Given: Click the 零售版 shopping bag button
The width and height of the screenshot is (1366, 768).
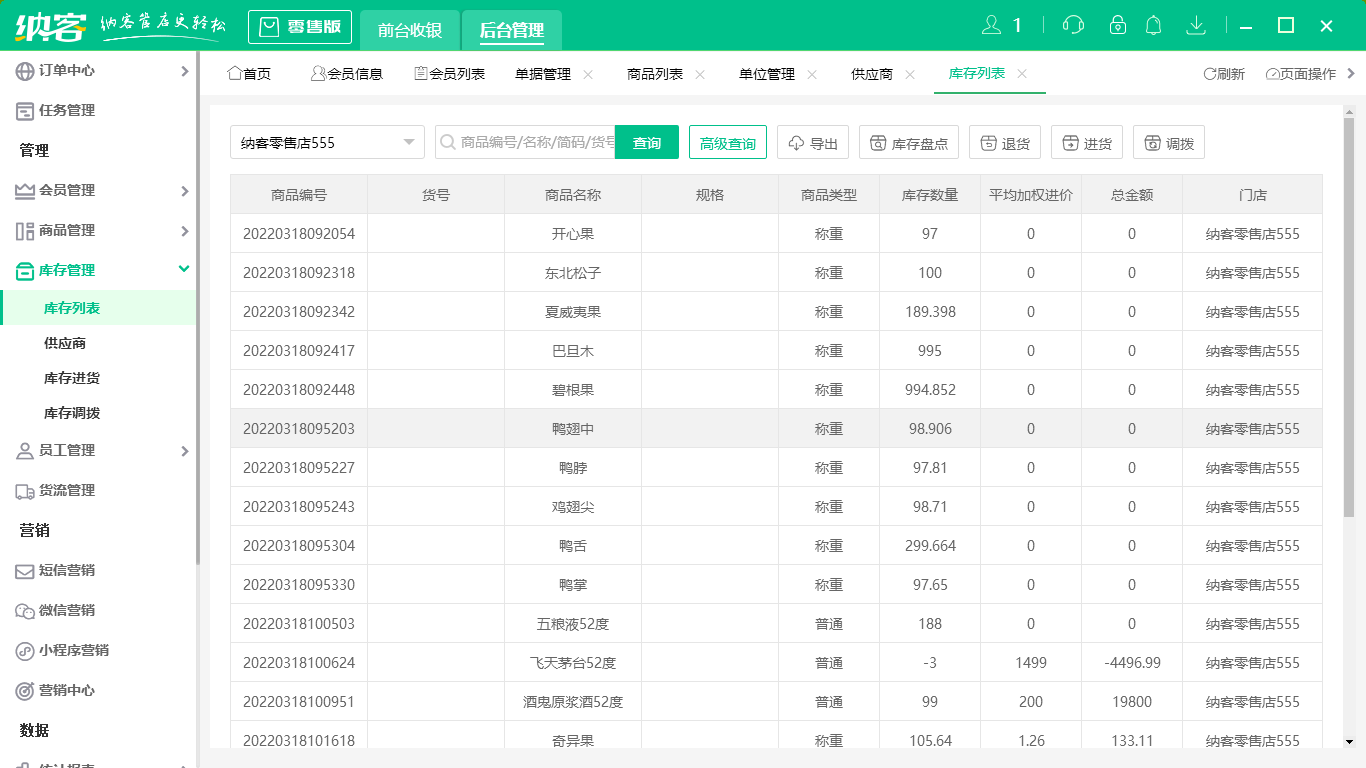Looking at the screenshot, I should click(301, 27).
